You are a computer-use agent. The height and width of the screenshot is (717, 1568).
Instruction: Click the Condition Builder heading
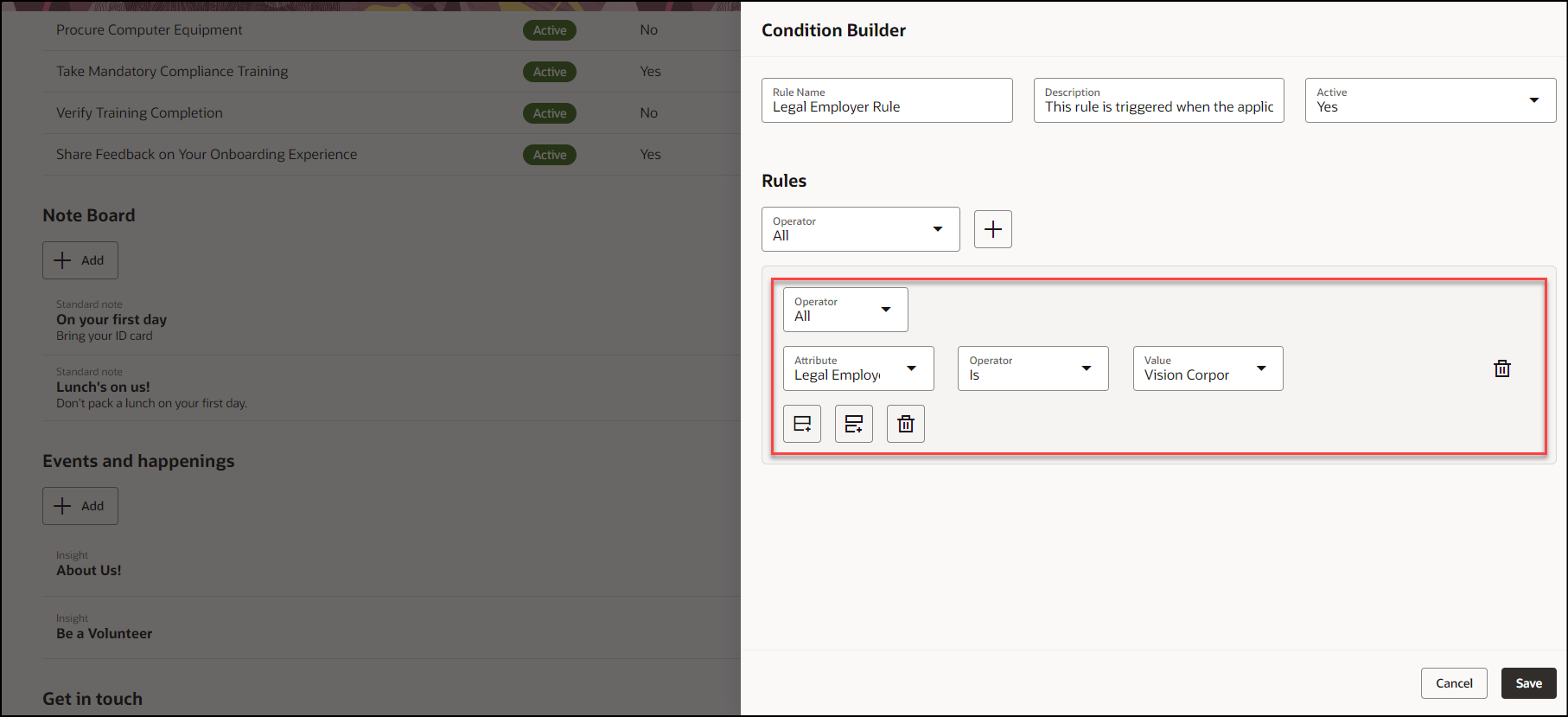[833, 30]
